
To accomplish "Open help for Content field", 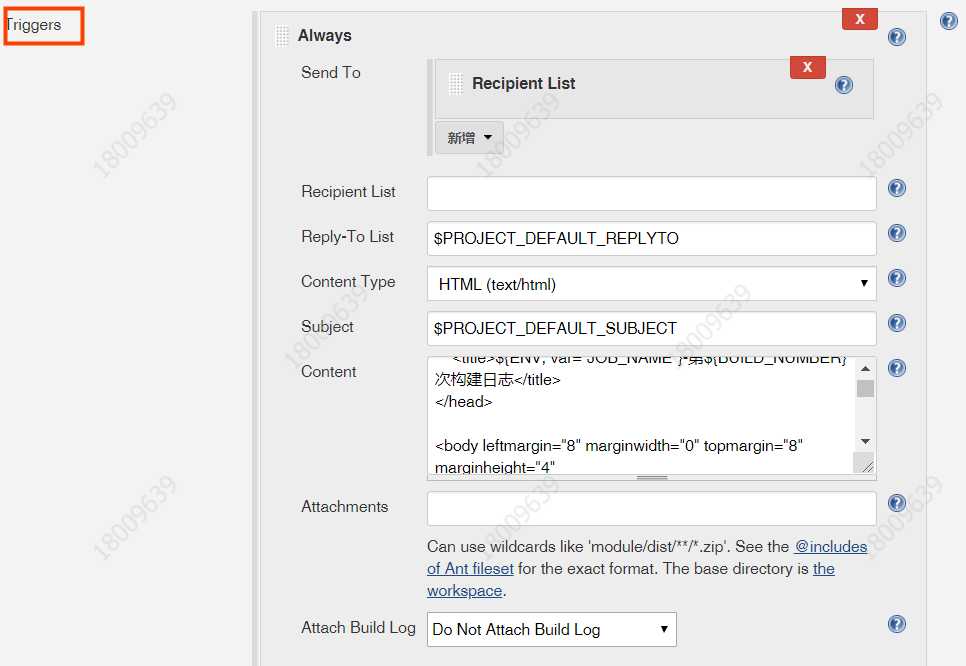I will point(896,368).
